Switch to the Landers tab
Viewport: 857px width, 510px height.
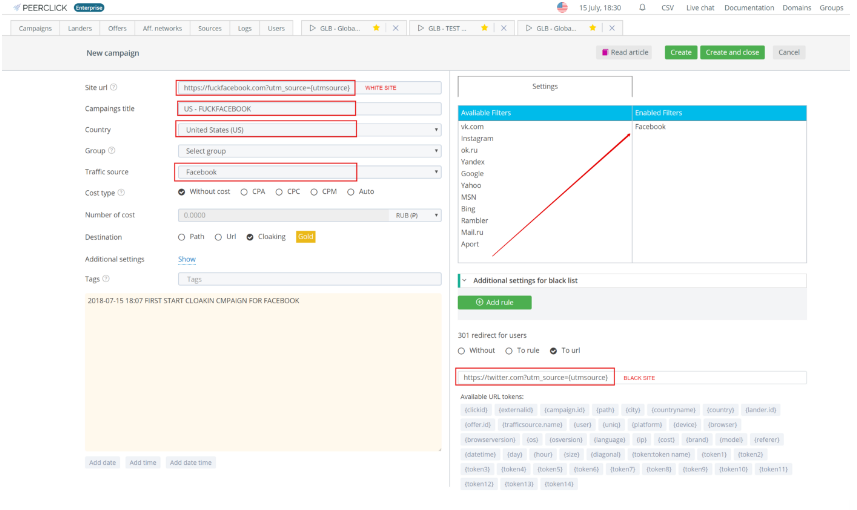pos(82,28)
